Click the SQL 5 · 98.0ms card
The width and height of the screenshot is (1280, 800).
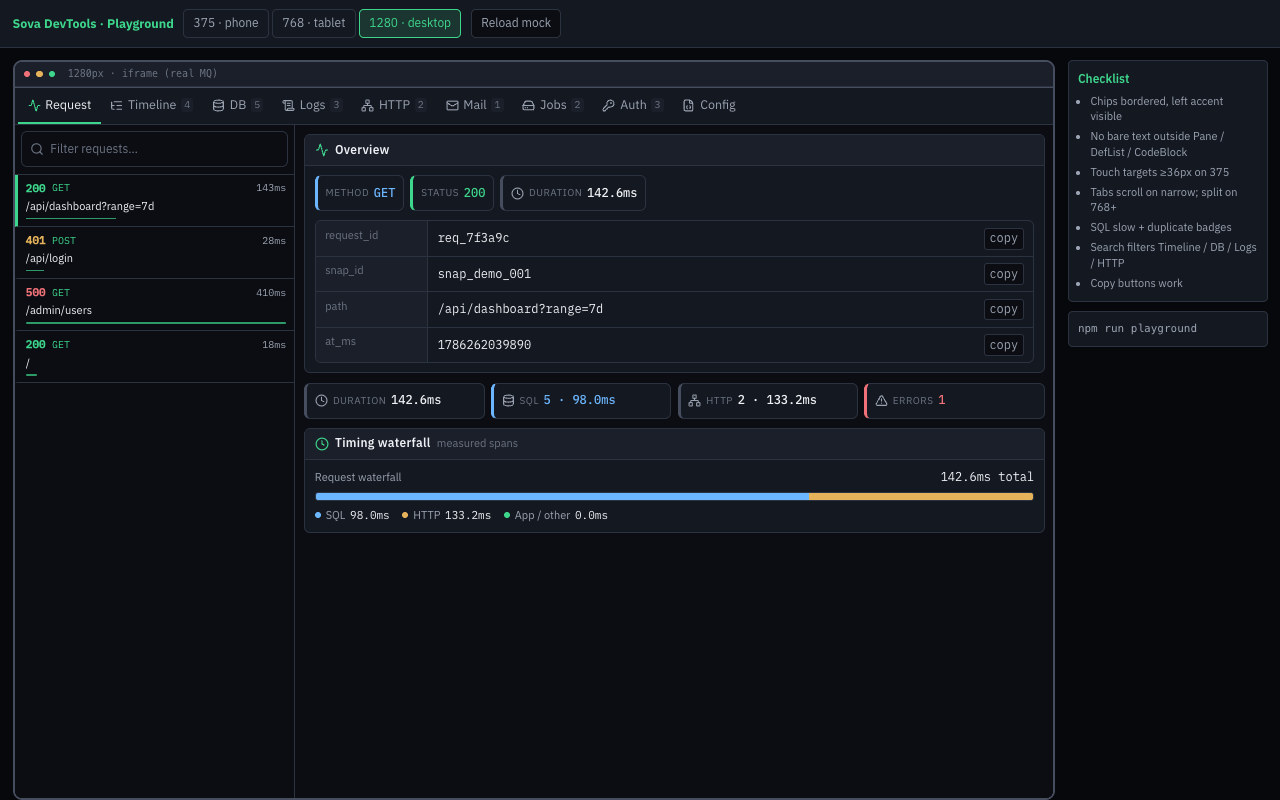581,400
